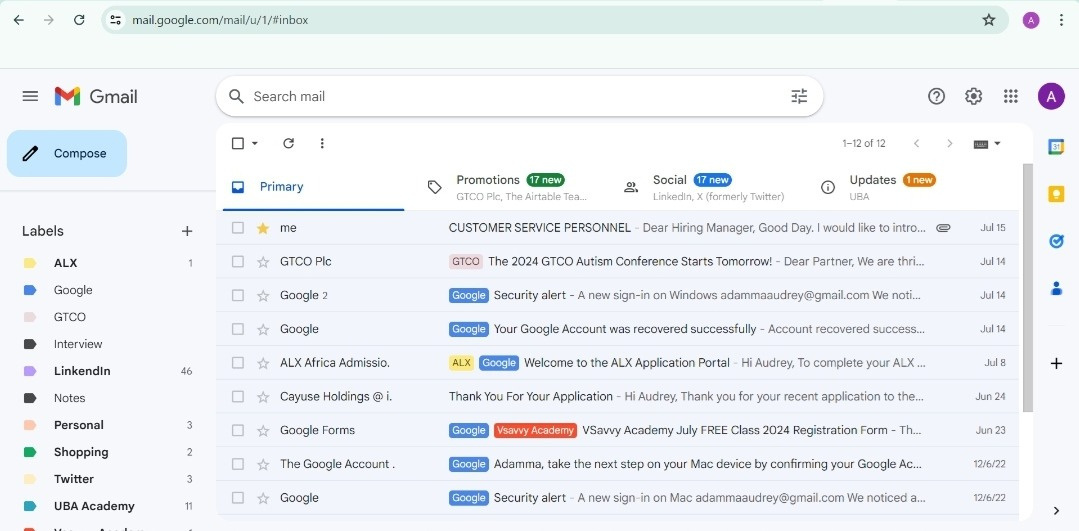Star the Google Forms email

tap(263, 430)
